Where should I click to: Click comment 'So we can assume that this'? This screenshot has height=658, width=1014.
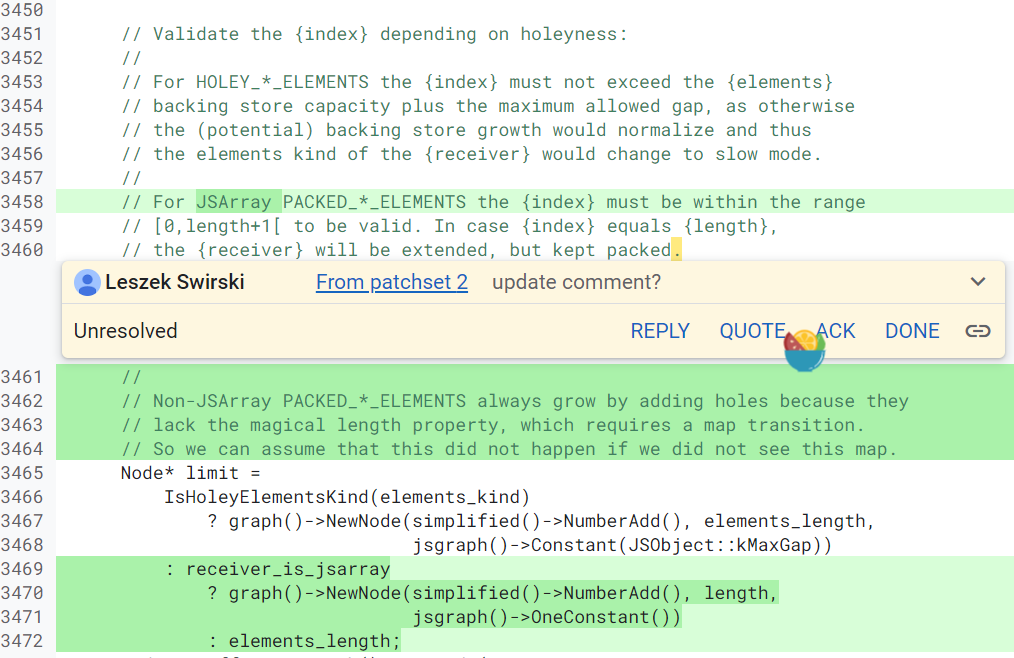click(x=509, y=448)
